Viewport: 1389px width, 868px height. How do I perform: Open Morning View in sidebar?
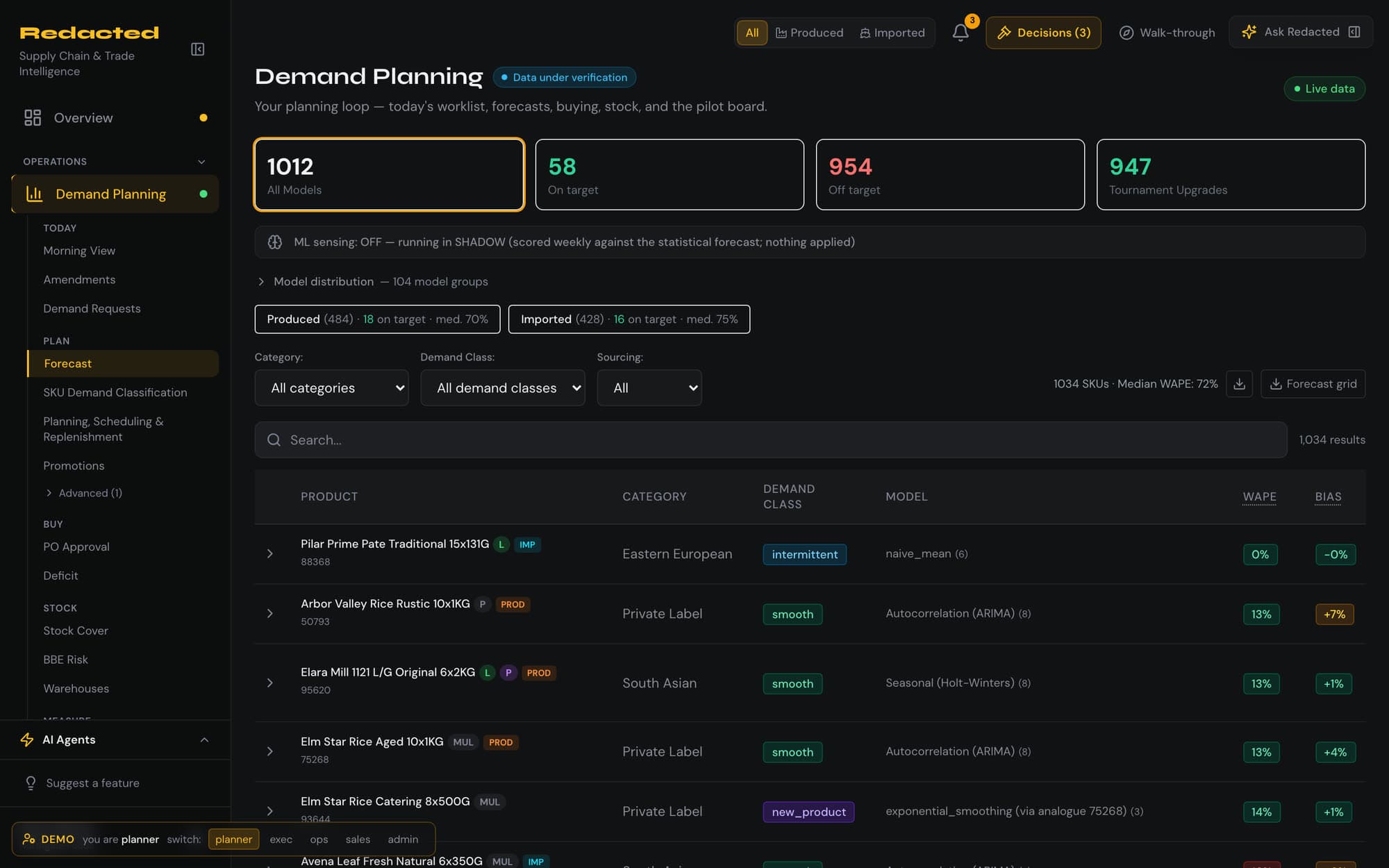tap(79, 251)
